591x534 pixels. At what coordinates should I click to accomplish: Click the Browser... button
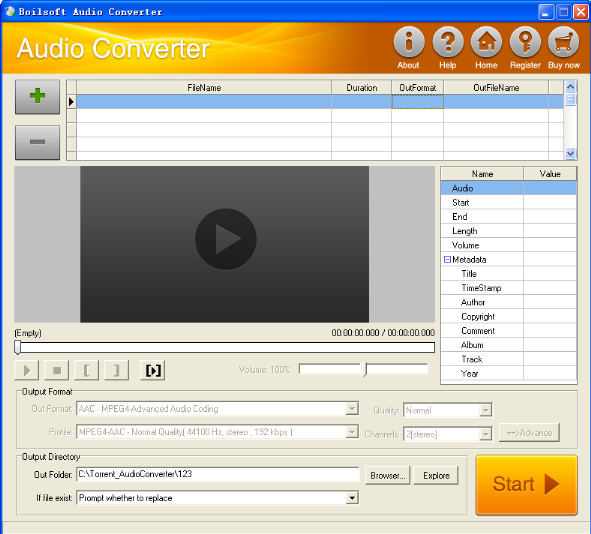click(387, 476)
